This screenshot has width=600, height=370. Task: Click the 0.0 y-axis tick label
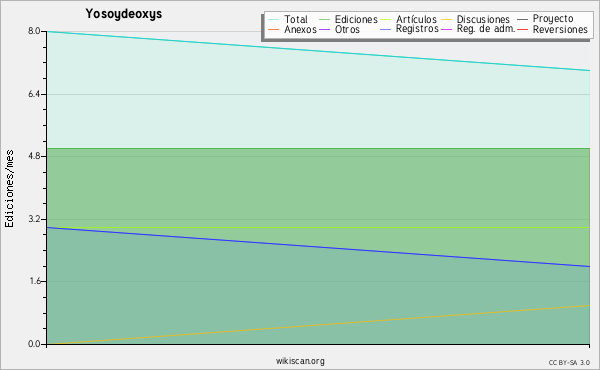coord(34,344)
